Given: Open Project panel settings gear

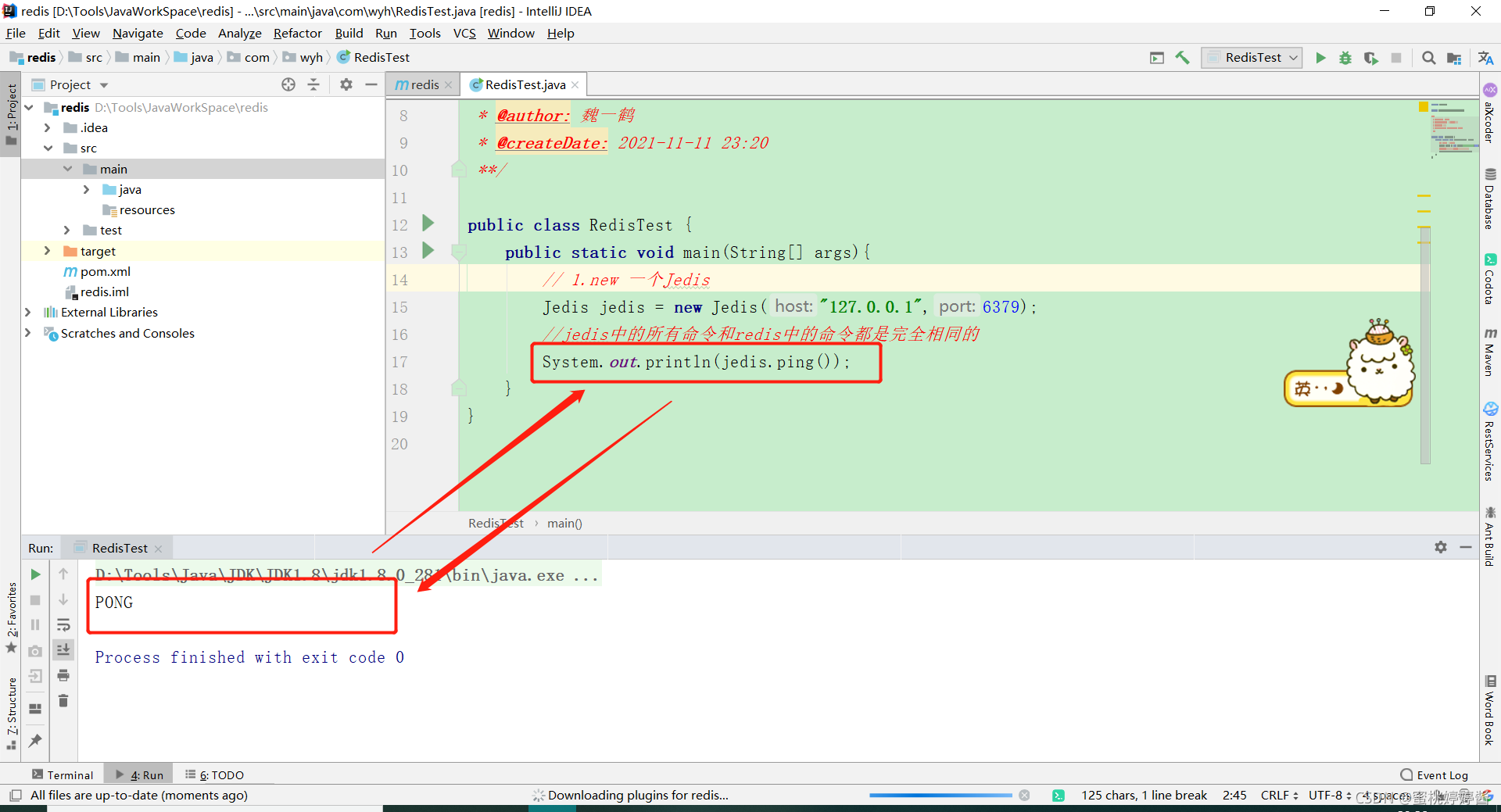Looking at the screenshot, I should click(346, 84).
